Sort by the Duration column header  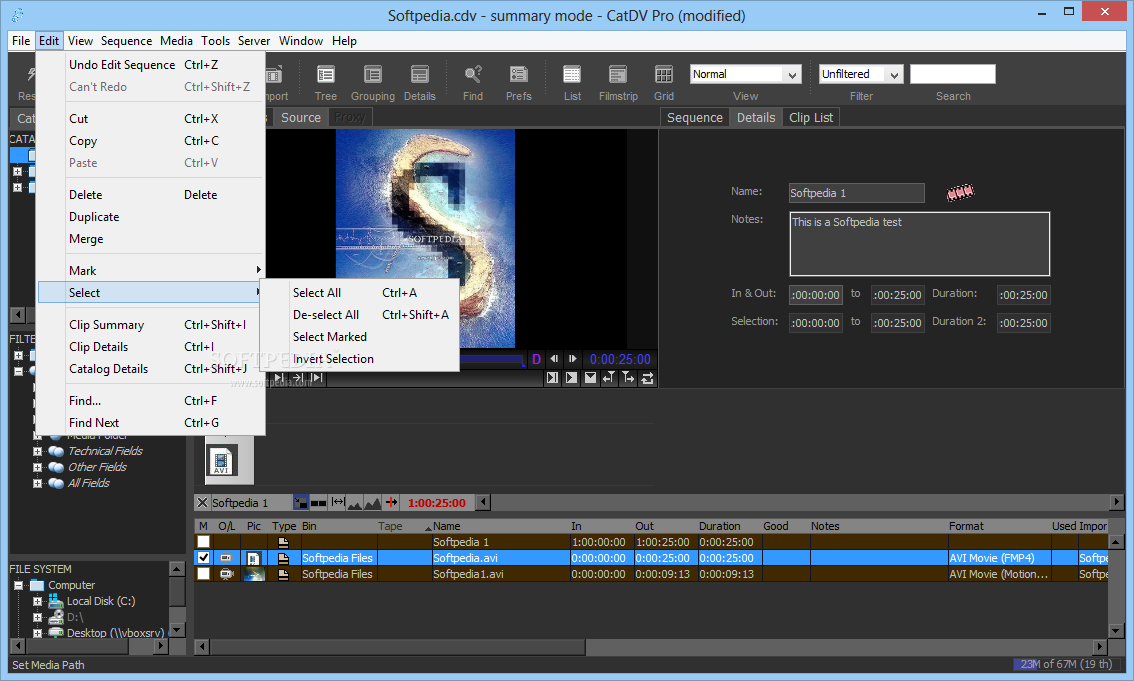click(719, 526)
